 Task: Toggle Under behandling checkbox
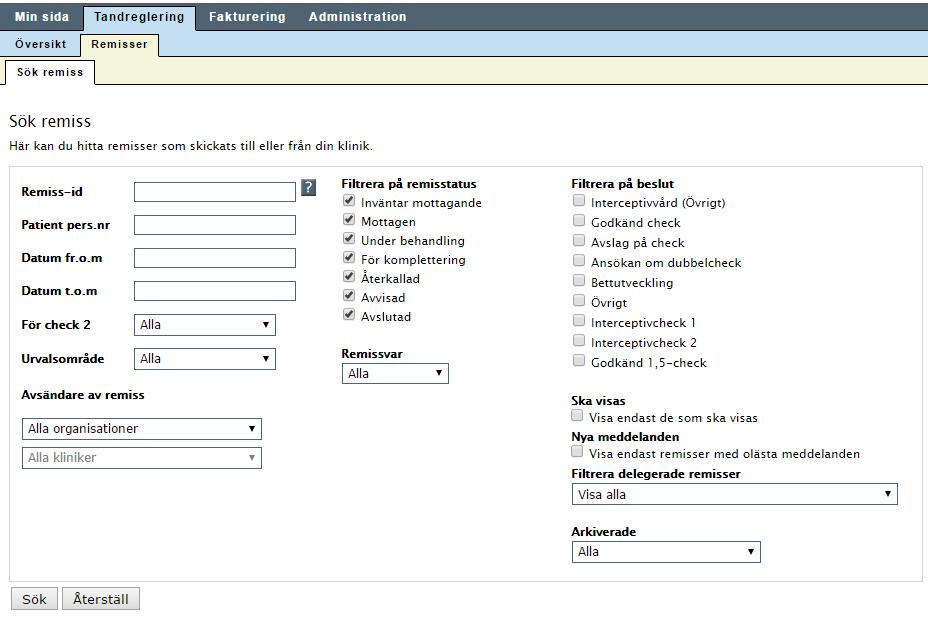[349, 239]
